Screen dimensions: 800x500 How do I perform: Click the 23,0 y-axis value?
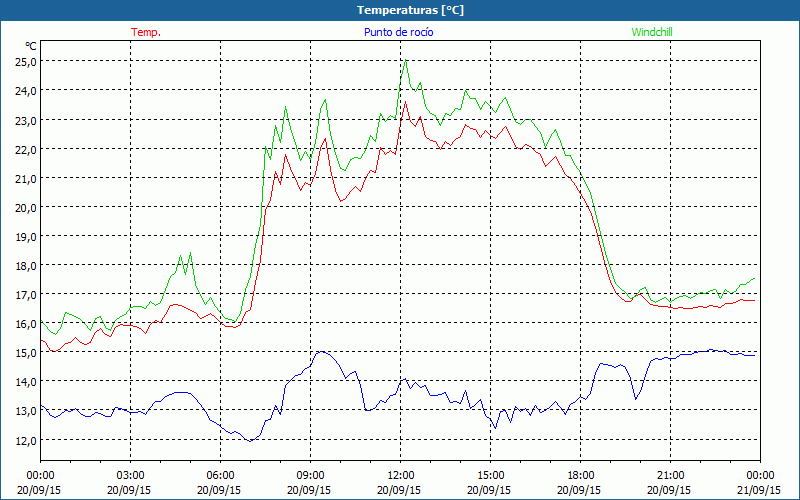(x=26, y=120)
